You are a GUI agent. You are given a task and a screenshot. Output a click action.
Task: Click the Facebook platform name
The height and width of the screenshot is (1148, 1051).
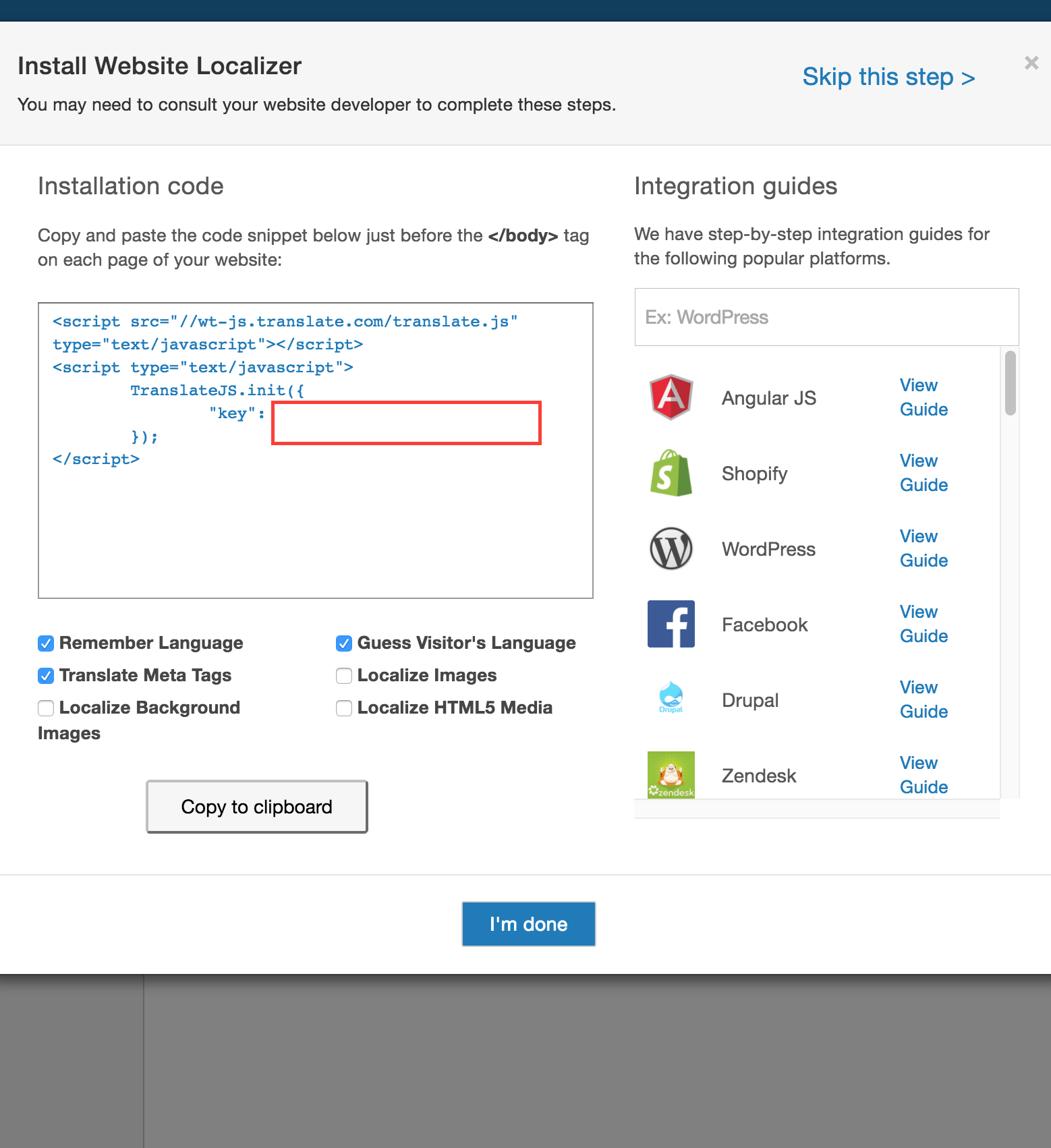(x=765, y=625)
